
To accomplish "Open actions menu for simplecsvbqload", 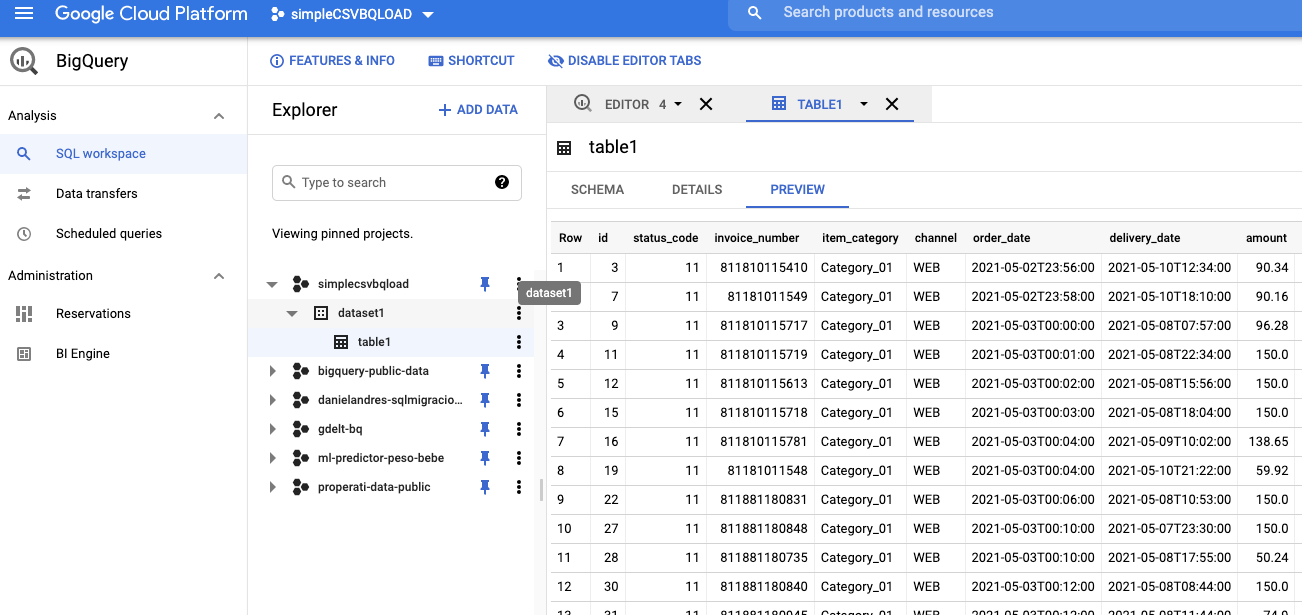I will pos(518,284).
